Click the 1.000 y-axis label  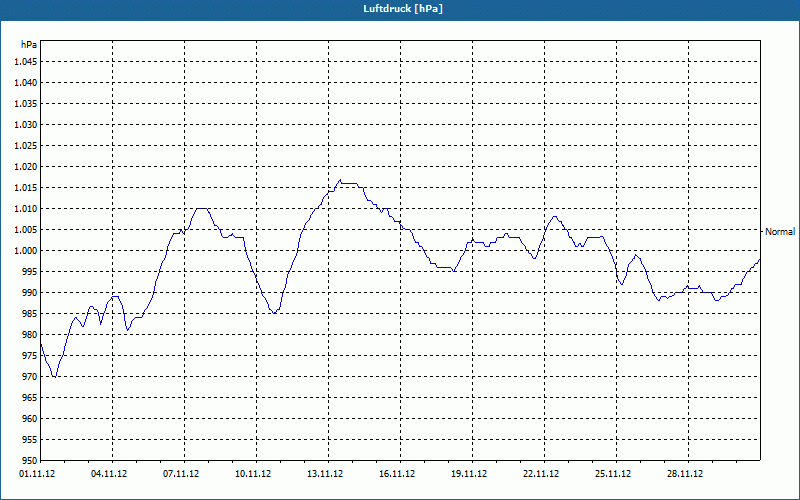26,251
